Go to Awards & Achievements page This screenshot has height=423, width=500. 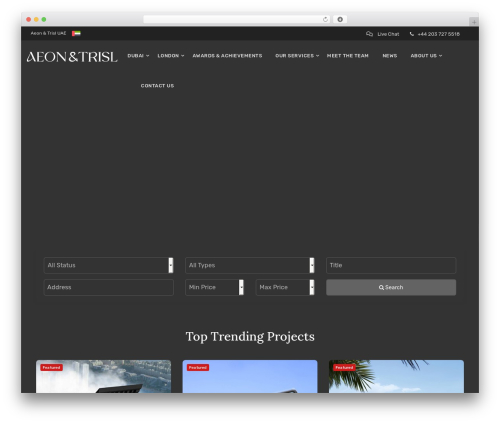[x=227, y=56]
